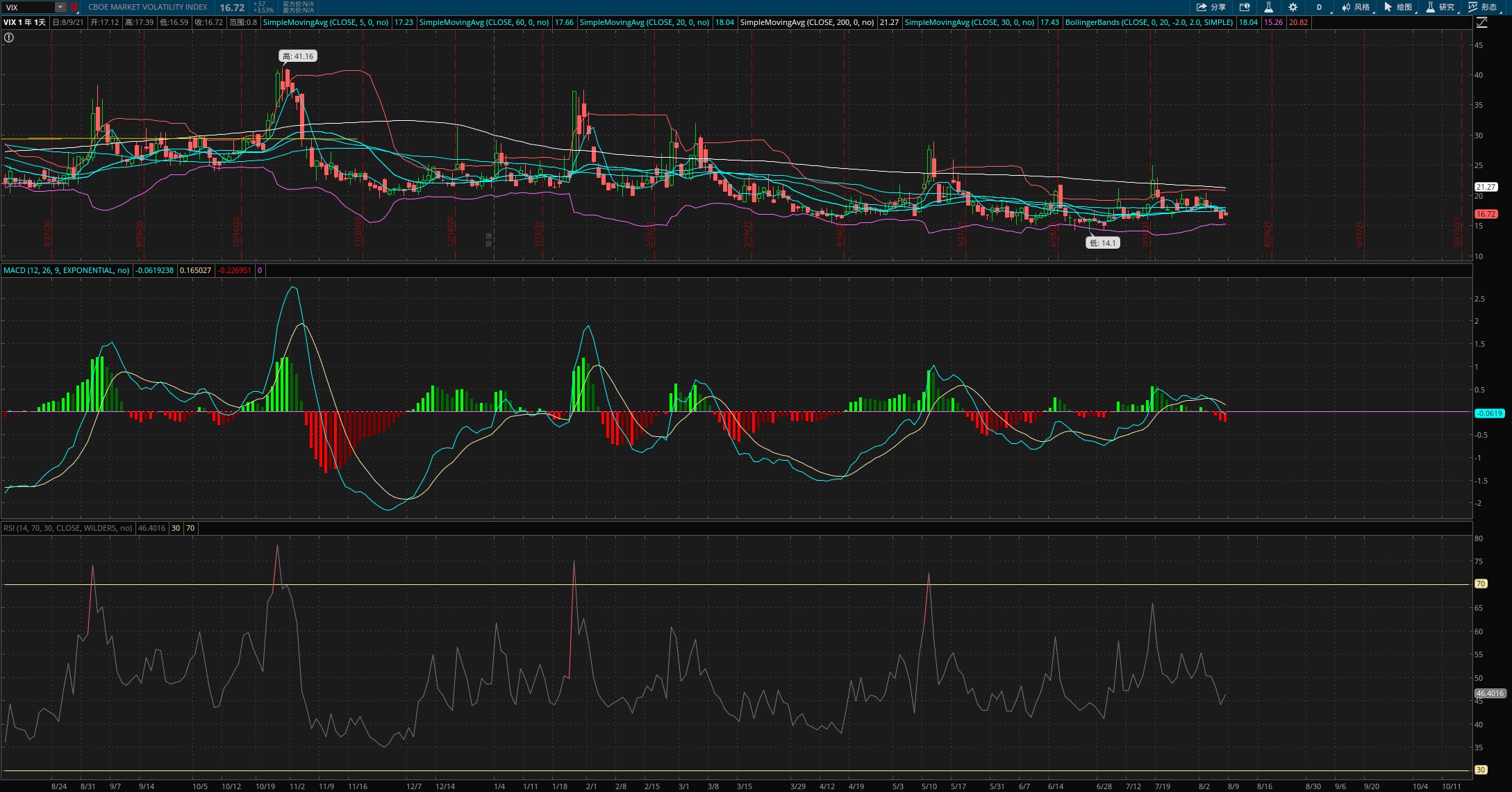Click the 30-period SMA value 17.43

coord(1049,22)
